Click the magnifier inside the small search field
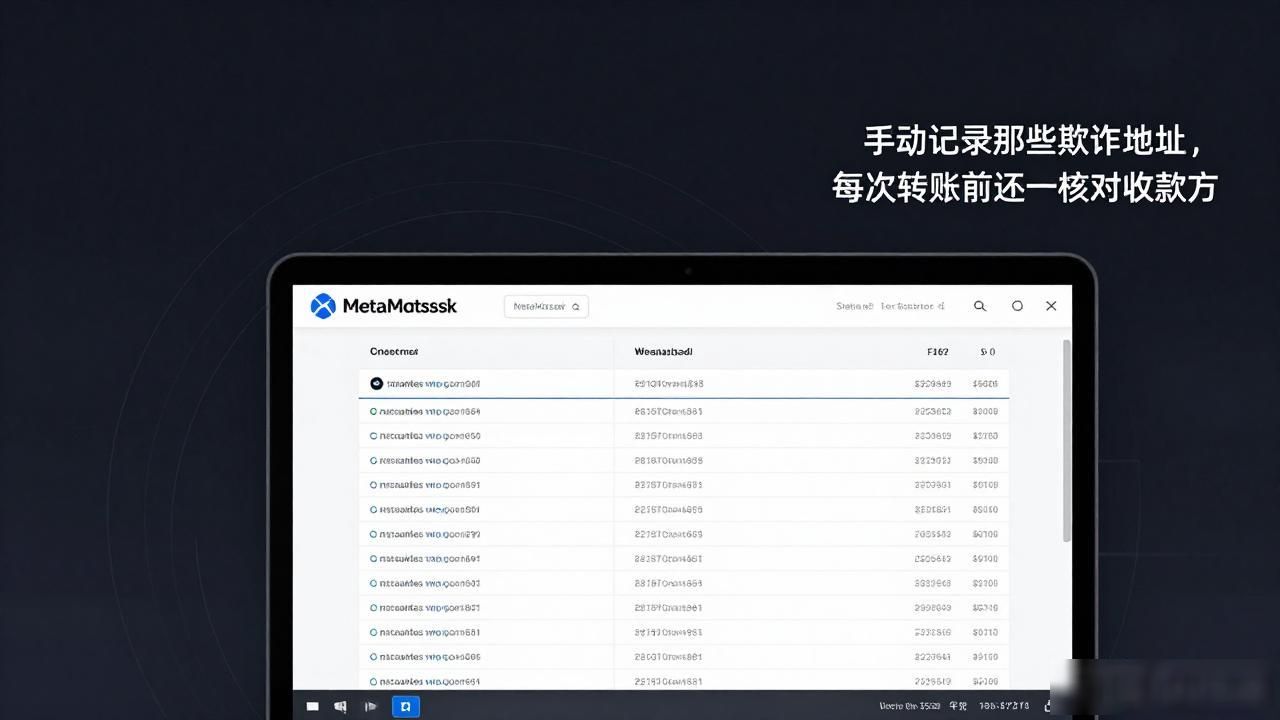 [x=576, y=307]
